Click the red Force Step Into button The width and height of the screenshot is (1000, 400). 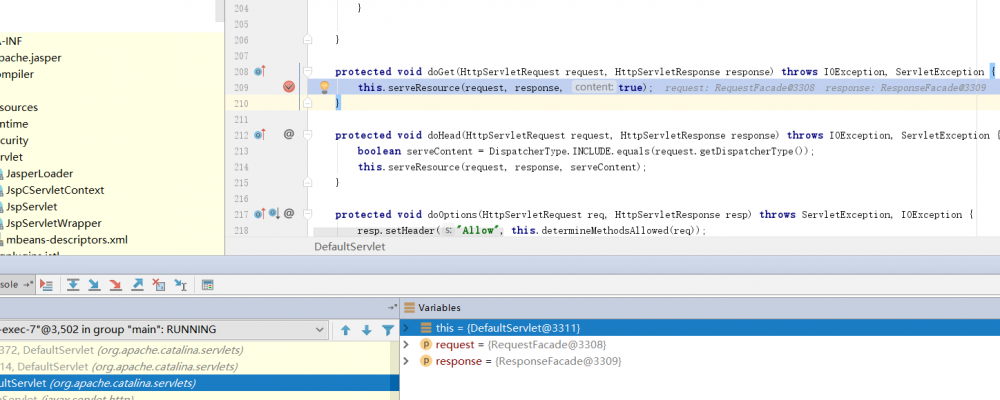tap(115, 285)
